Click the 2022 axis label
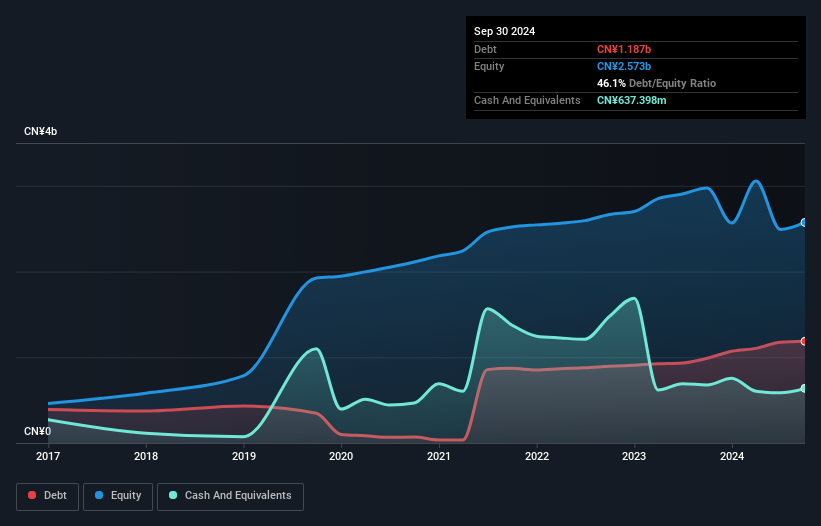 pos(537,456)
